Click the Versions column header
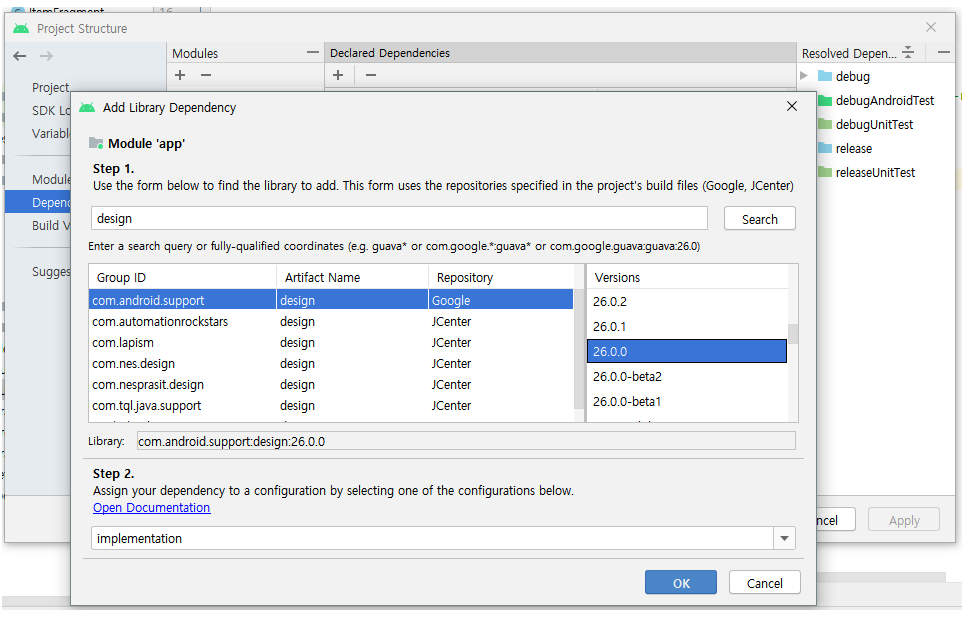 click(x=687, y=277)
